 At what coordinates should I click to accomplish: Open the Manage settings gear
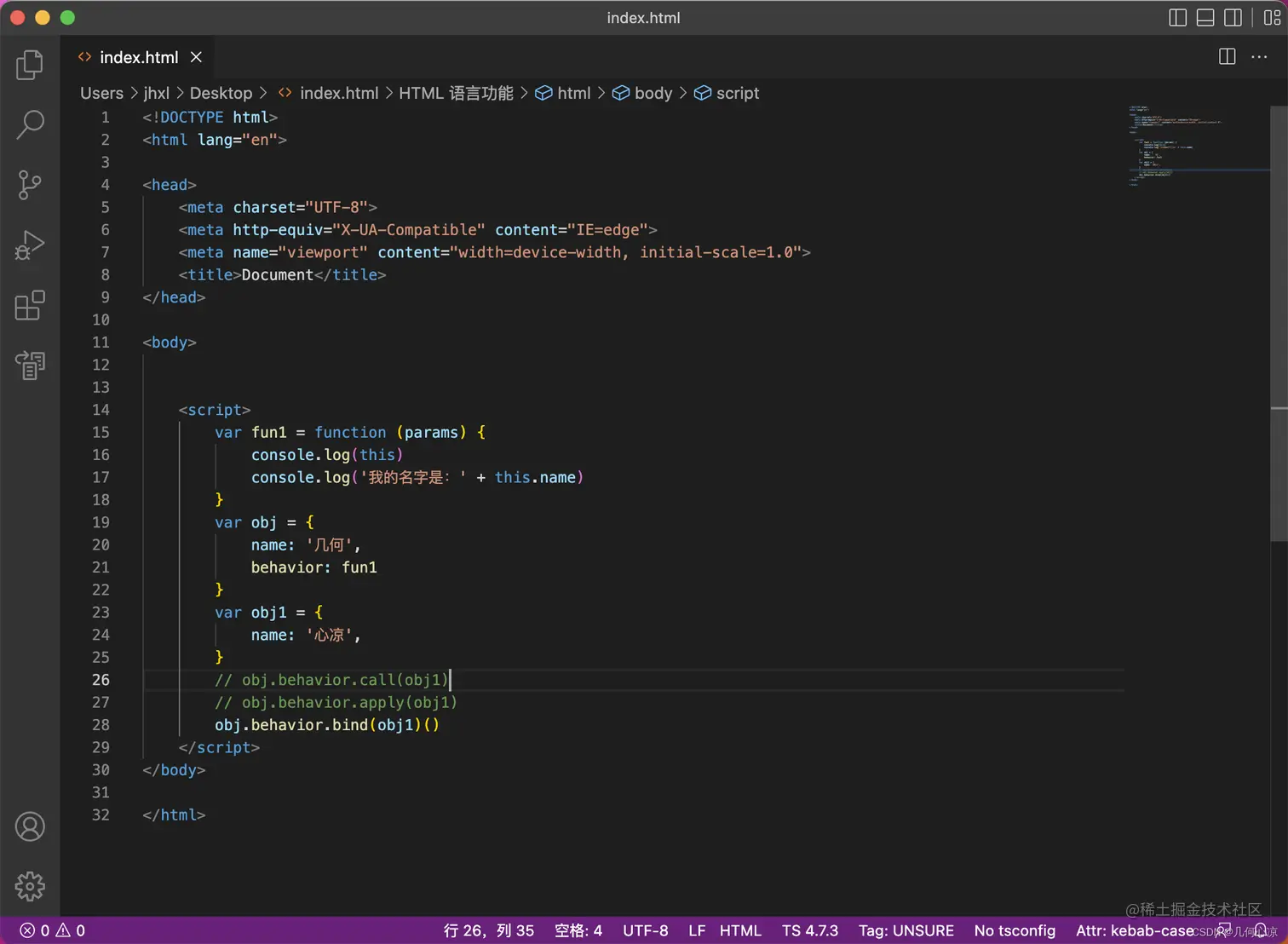[x=30, y=886]
